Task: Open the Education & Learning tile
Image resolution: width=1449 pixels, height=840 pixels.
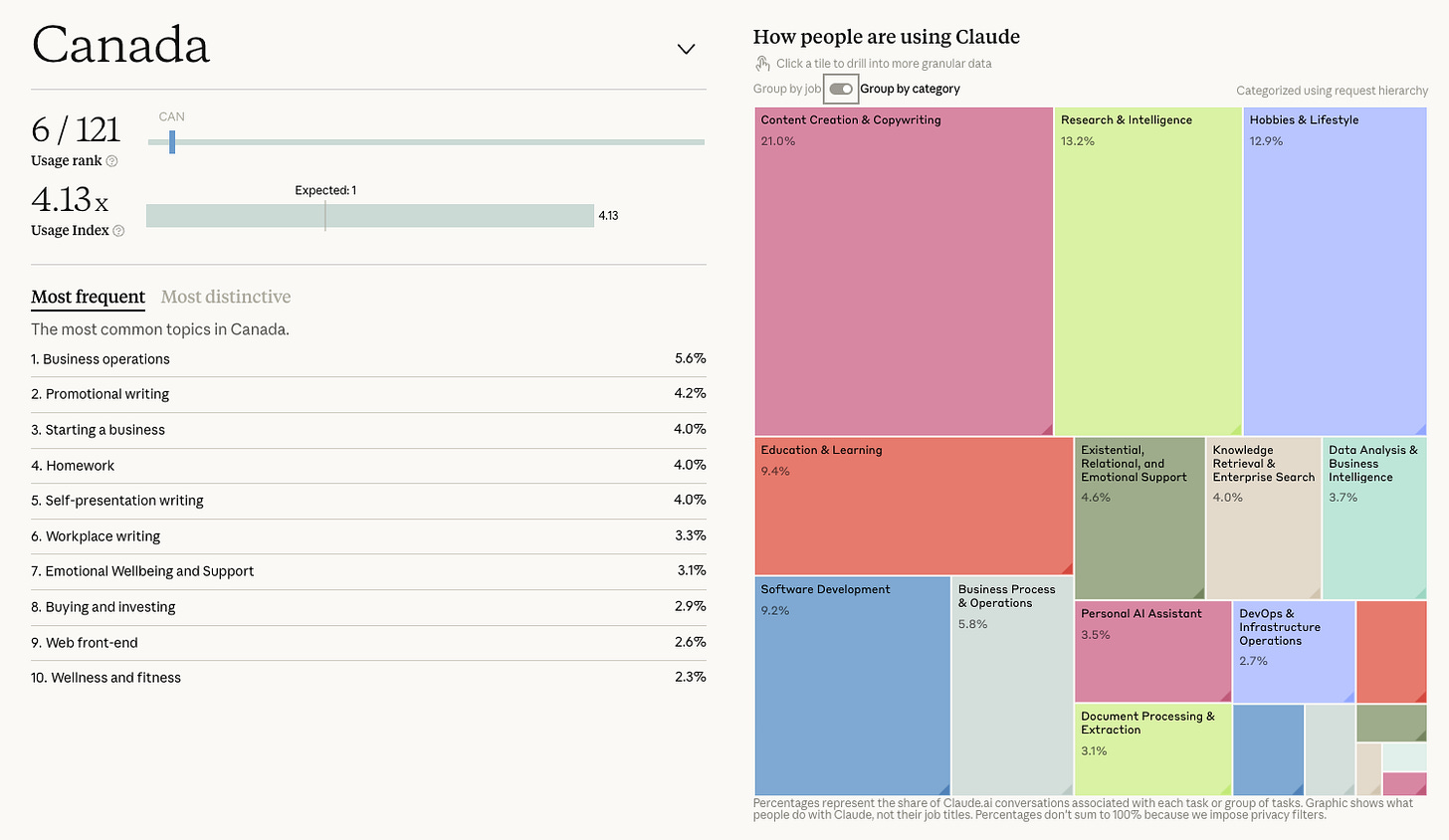Action: (x=914, y=507)
